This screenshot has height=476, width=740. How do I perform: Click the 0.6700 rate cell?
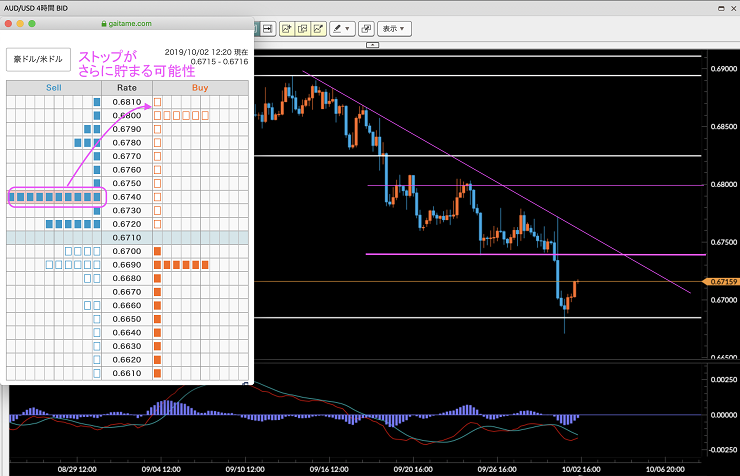tap(127, 251)
